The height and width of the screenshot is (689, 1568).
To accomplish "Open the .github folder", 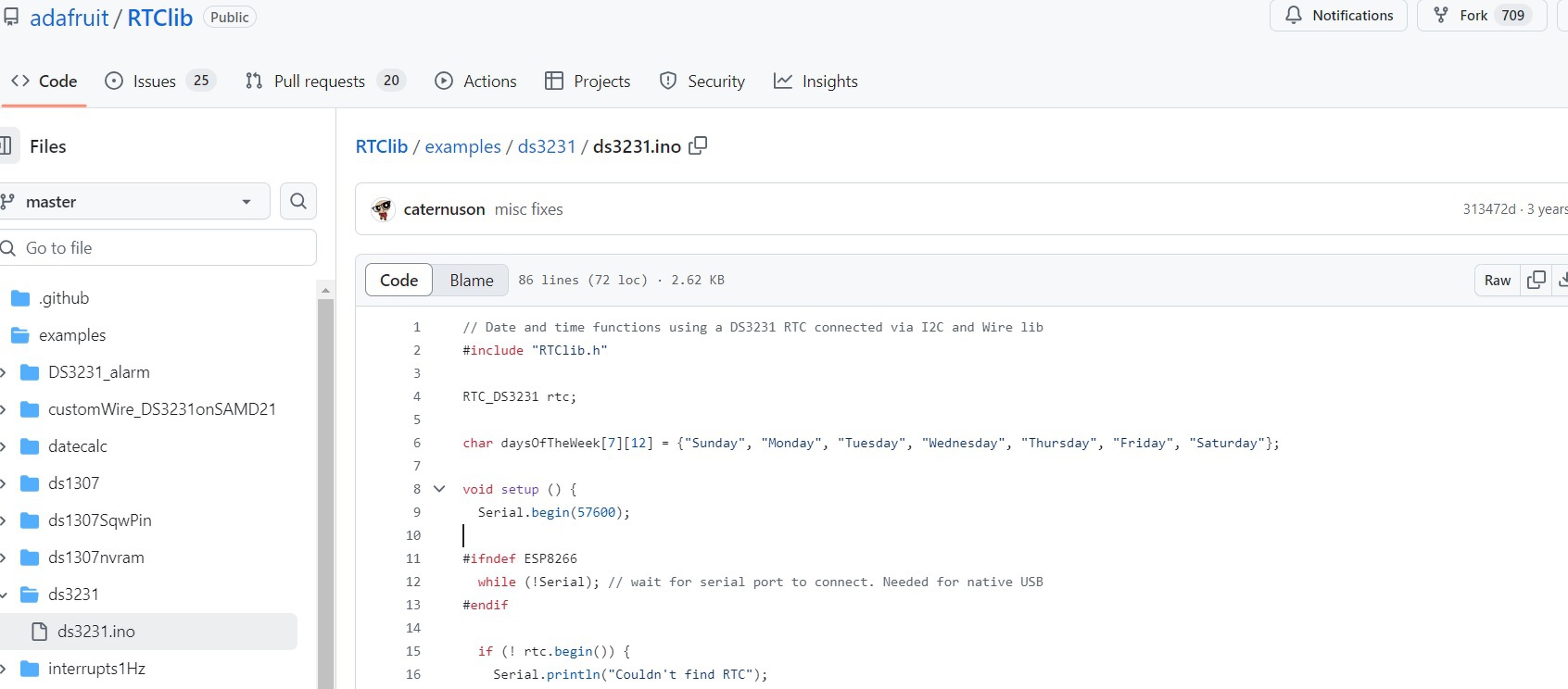I will coord(64,298).
